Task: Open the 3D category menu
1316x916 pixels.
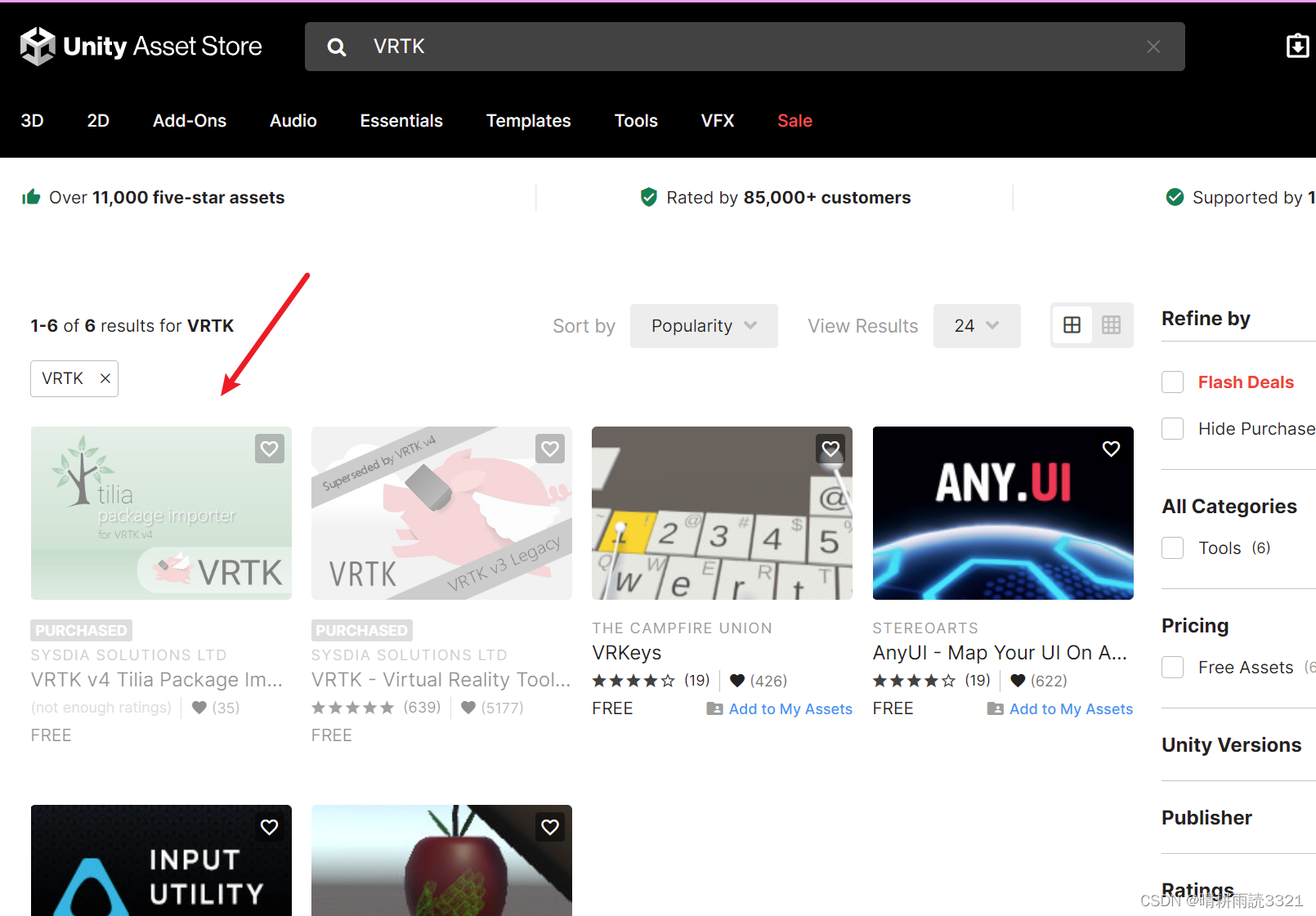Action: click(32, 121)
